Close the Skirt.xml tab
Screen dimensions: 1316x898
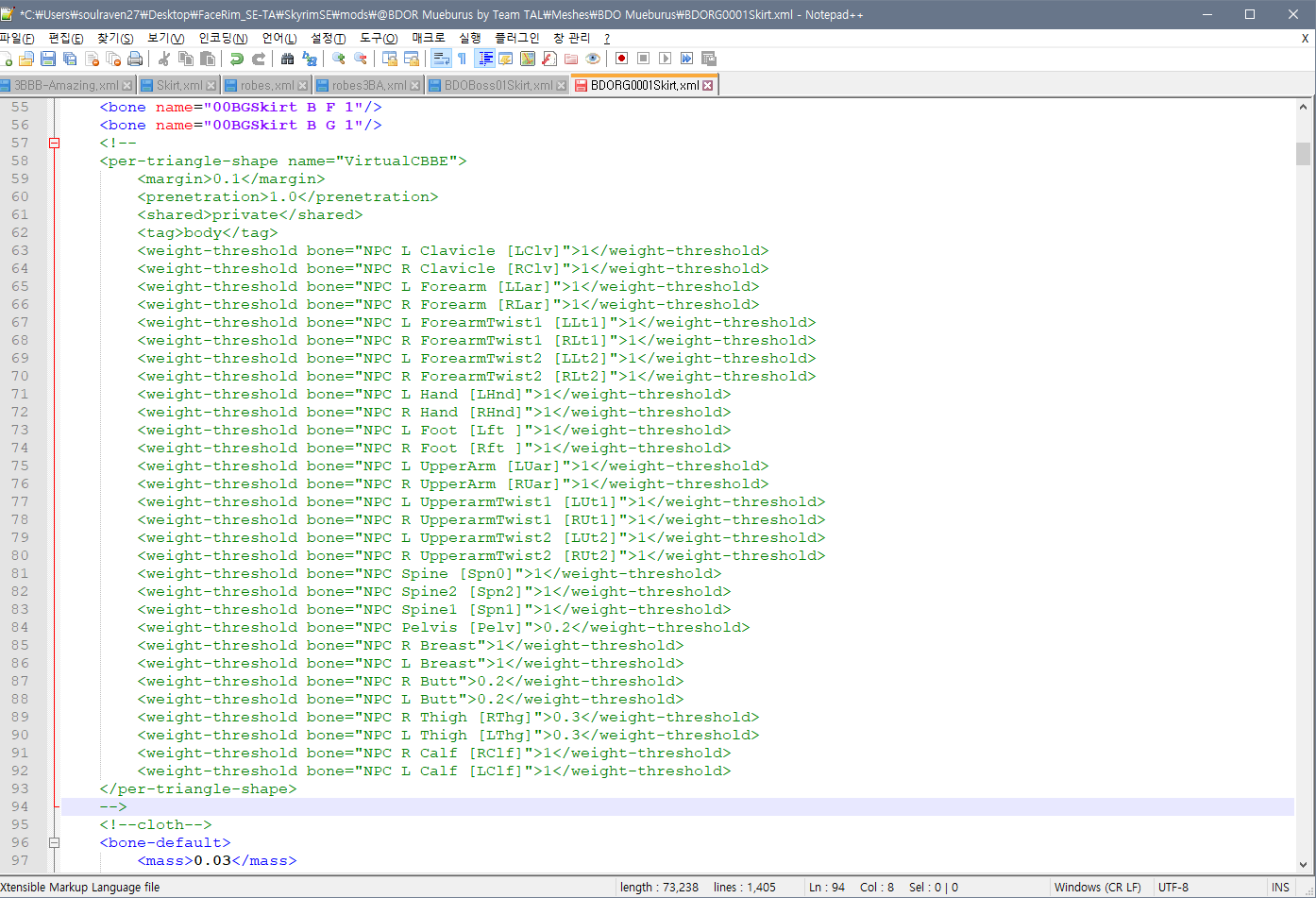pyautogui.click(x=211, y=85)
